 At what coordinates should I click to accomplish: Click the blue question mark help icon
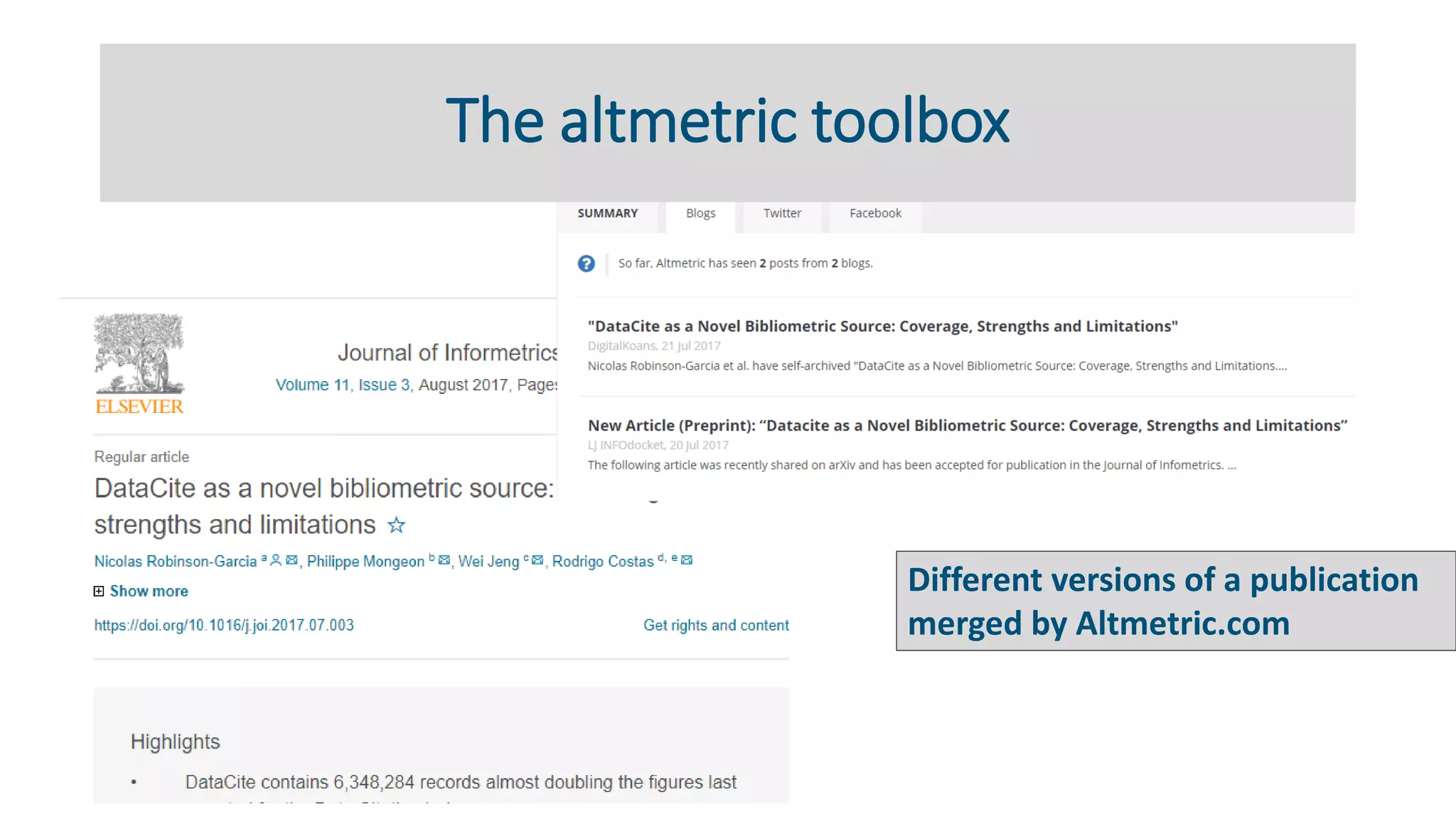(x=586, y=264)
